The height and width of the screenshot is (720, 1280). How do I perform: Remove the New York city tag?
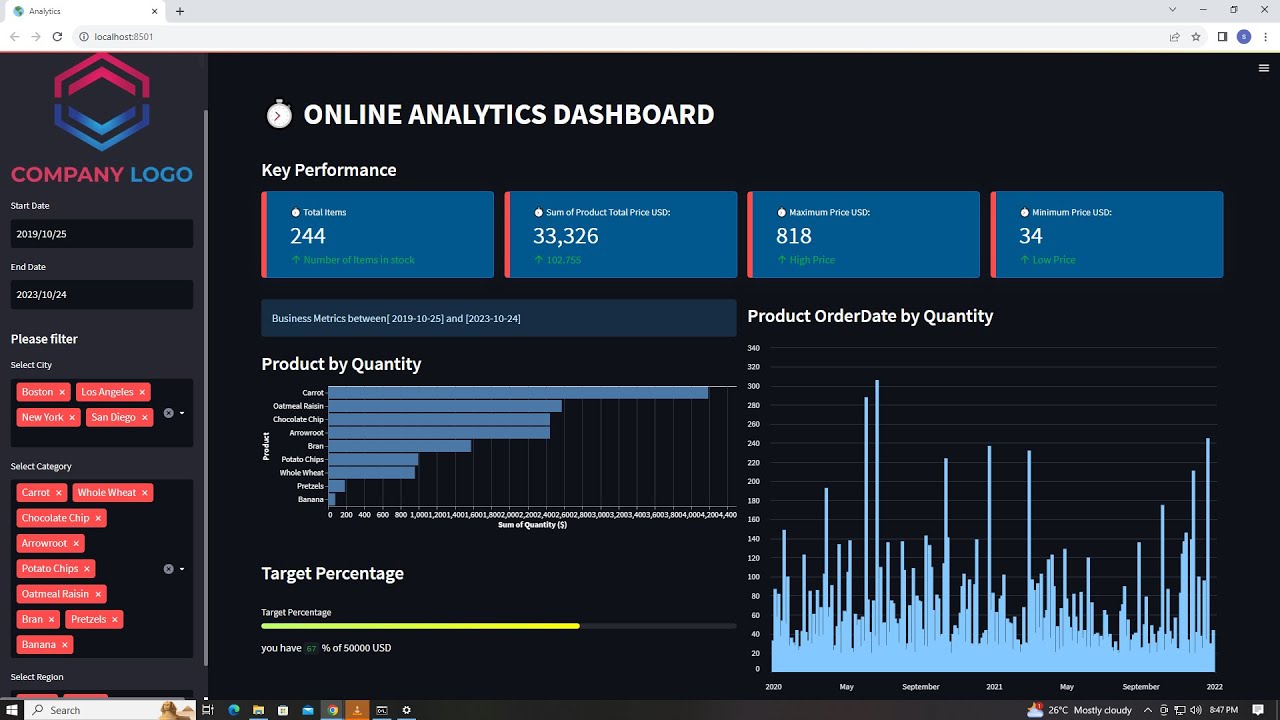click(x=72, y=417)
